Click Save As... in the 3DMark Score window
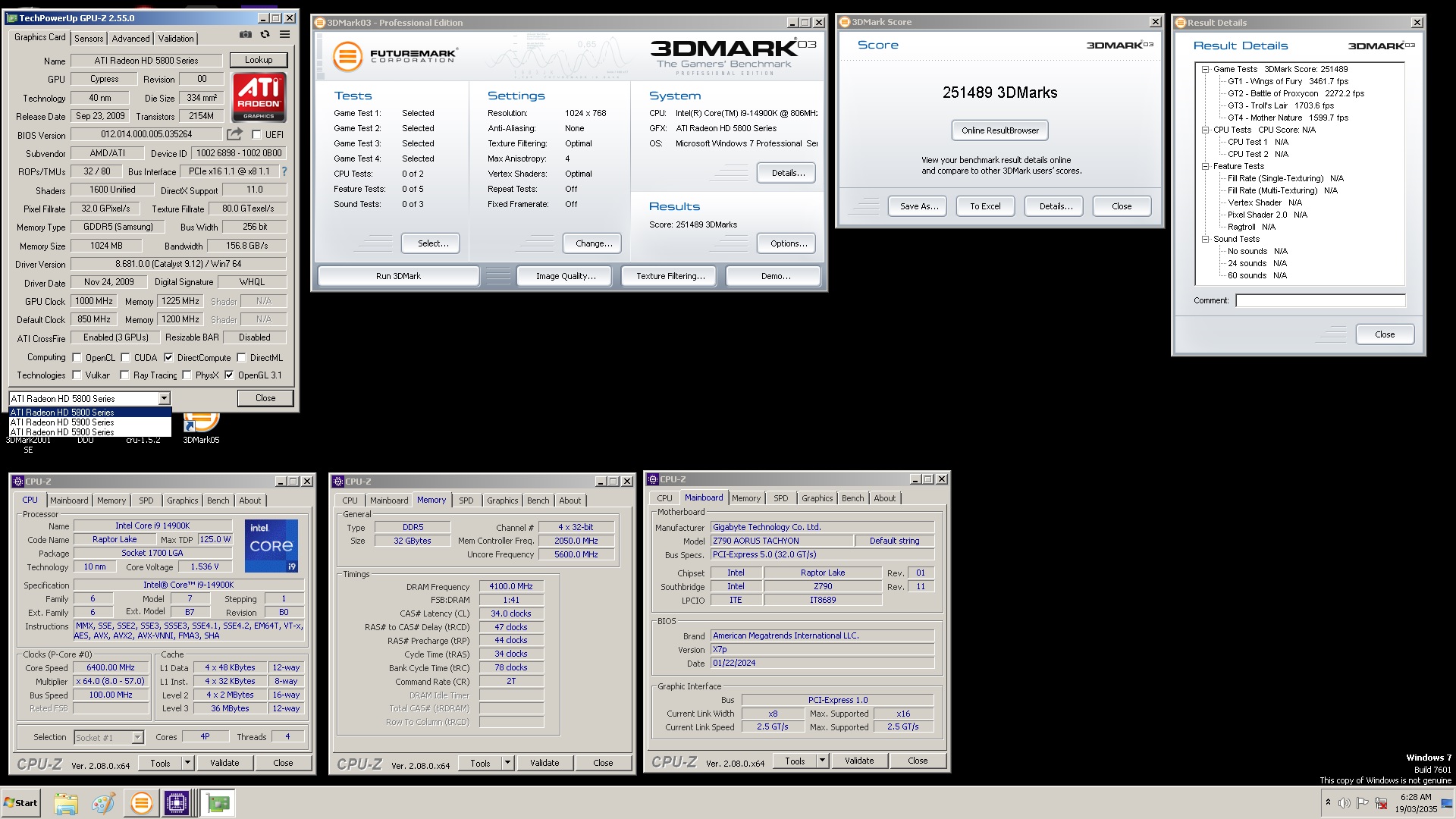 [x=918, y=206]
